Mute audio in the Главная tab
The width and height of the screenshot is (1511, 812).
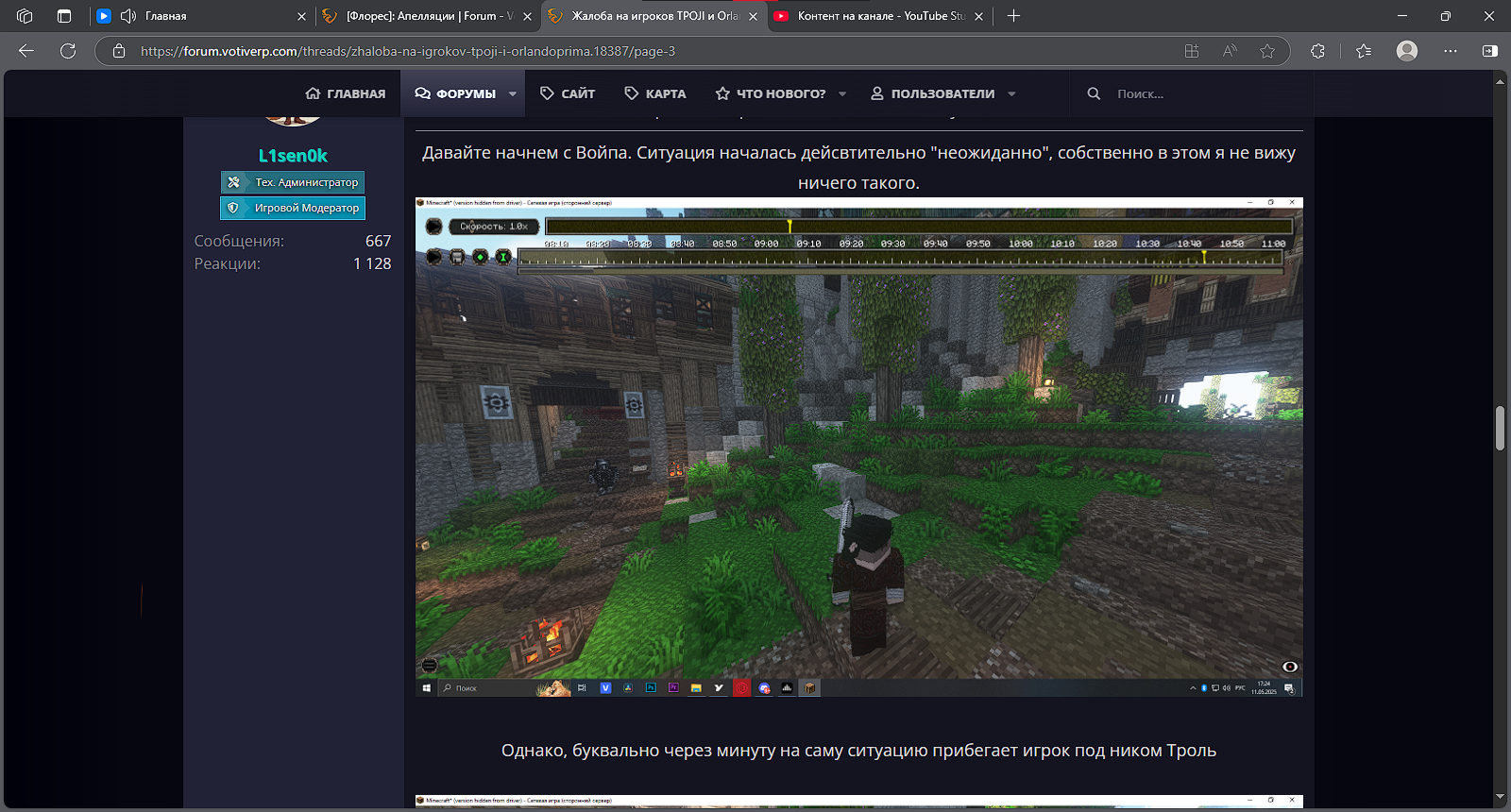(128, 16)
